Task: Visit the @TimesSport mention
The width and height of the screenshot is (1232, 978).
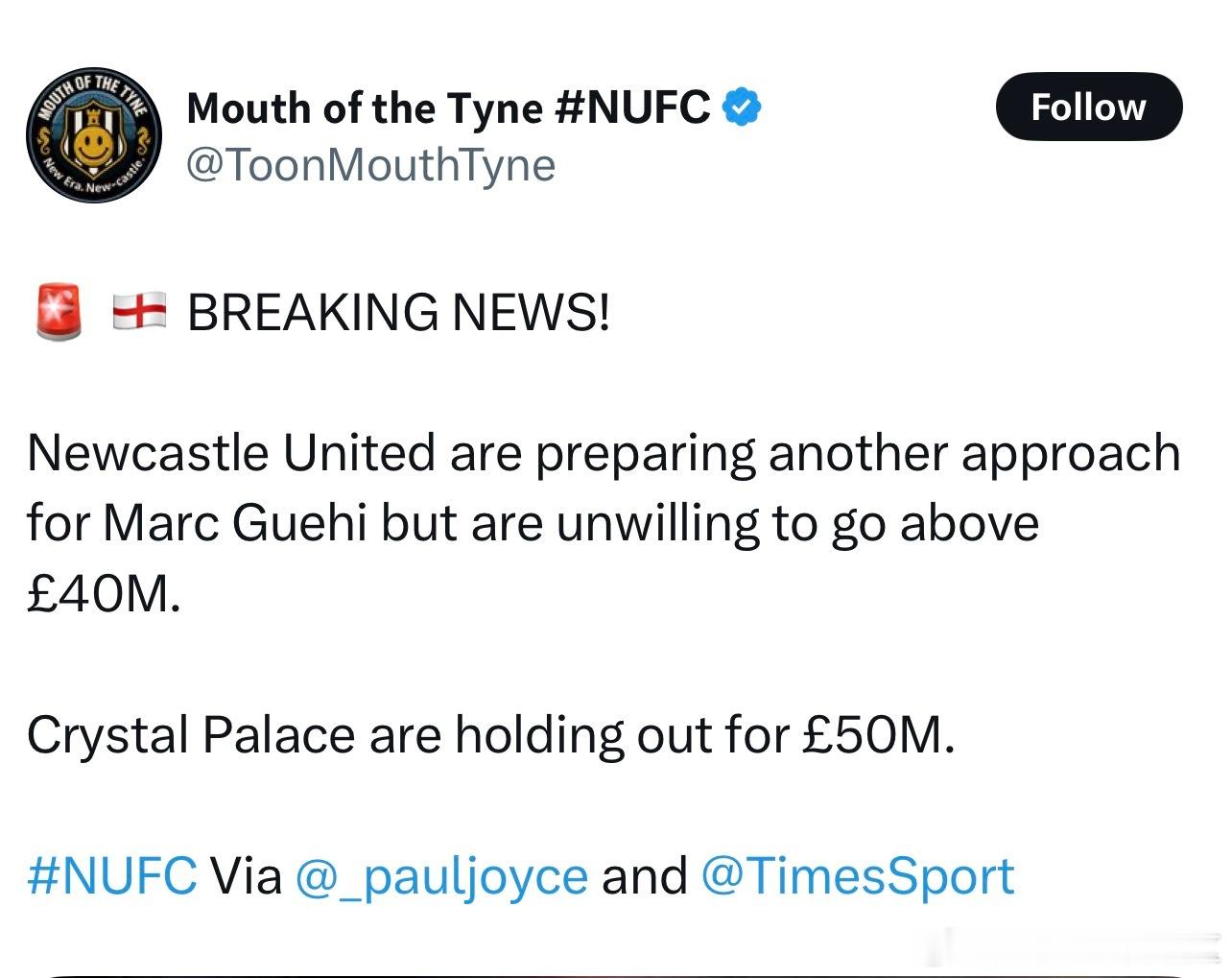Action: (858, 876)
